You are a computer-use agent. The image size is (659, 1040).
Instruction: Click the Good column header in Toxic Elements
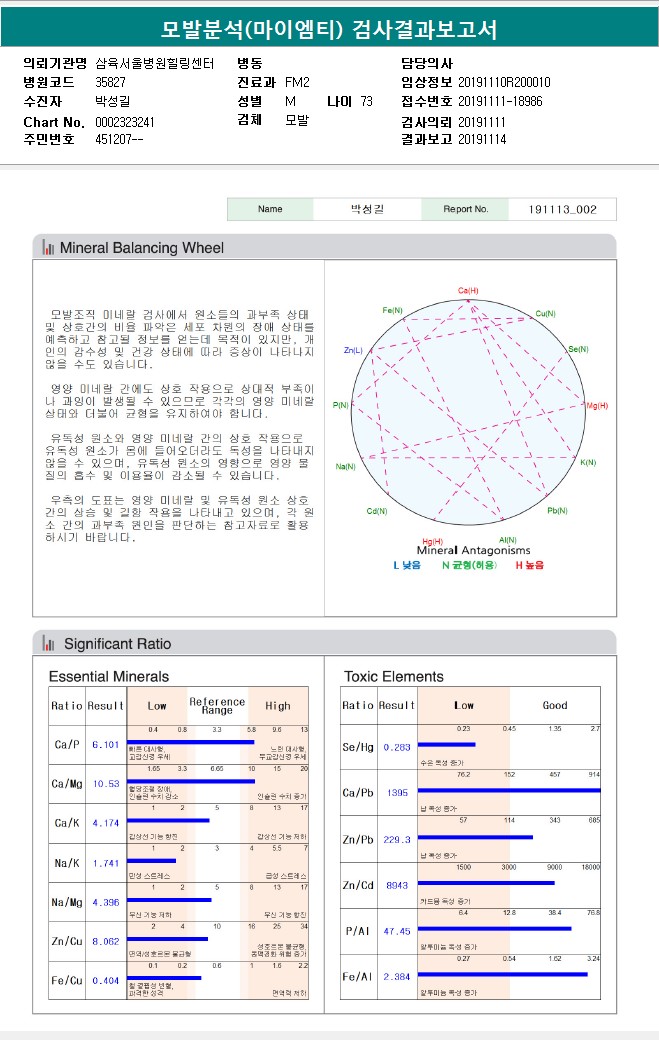pos(555,705)
